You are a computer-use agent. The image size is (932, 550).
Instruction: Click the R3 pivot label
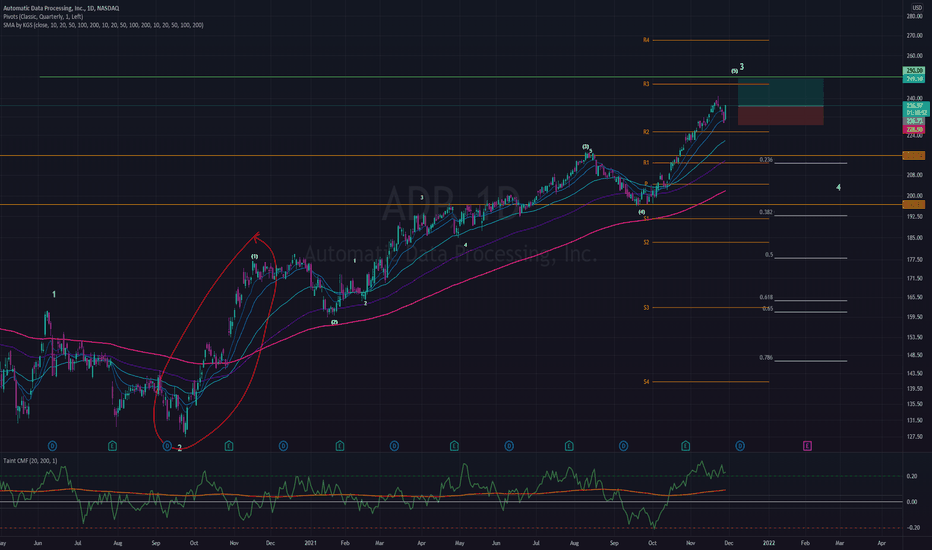click(x=646, y=84)
